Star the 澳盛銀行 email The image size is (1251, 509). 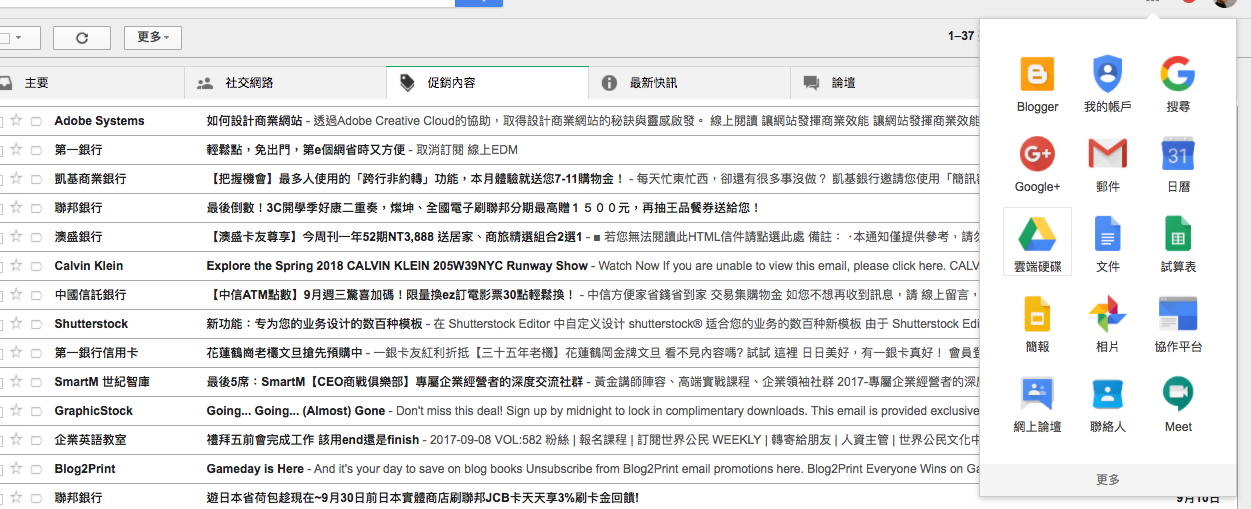(16, 237)
